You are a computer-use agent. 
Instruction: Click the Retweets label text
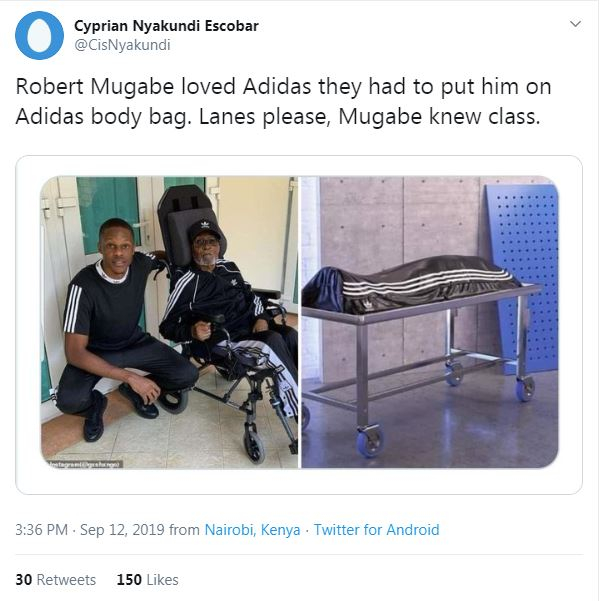[66, 580]
